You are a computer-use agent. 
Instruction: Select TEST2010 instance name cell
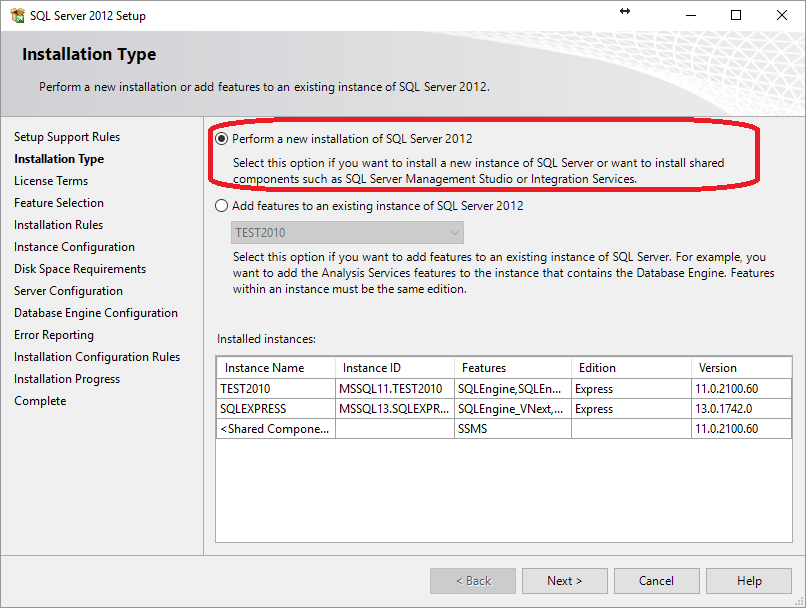(276, 389)
